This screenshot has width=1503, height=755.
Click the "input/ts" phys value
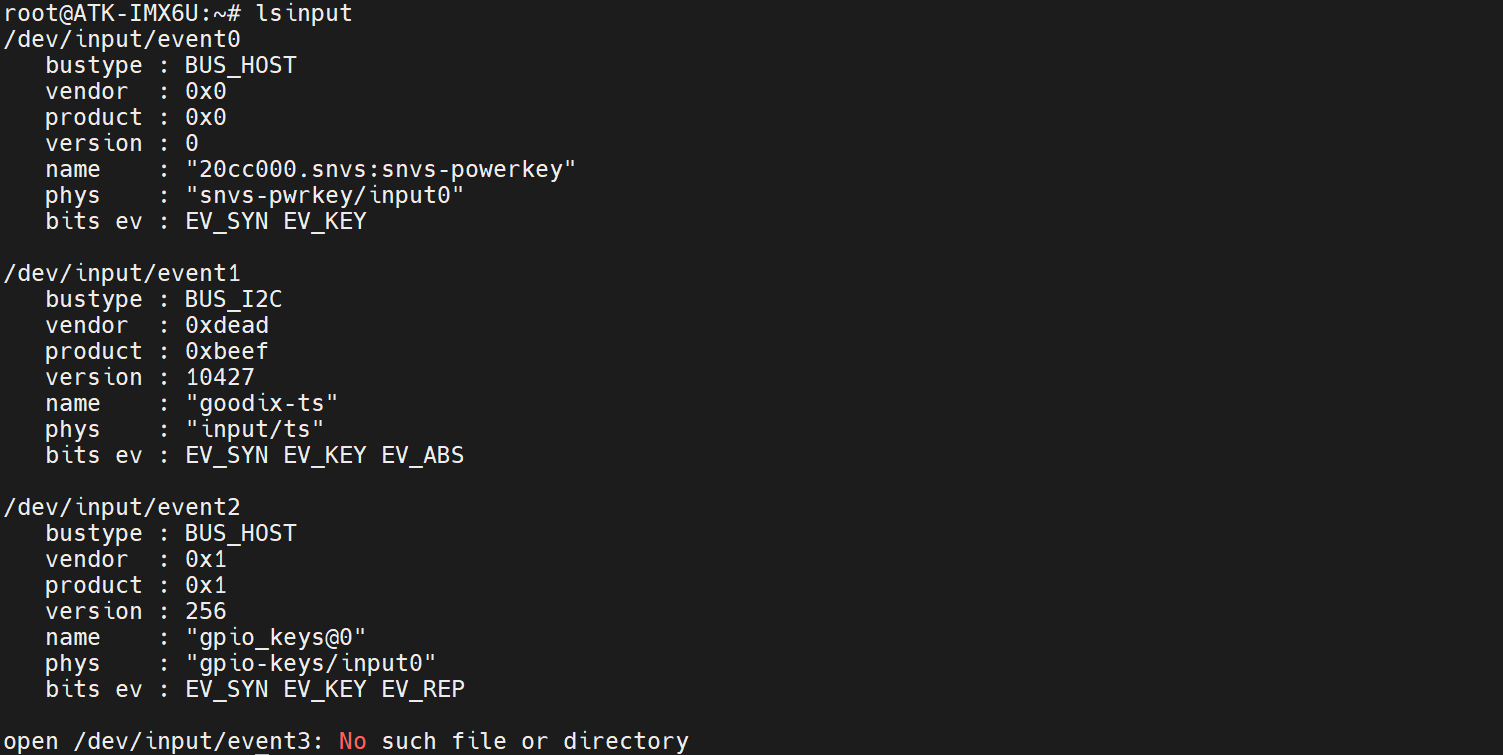pyautogui.click(x=255, y=430)
